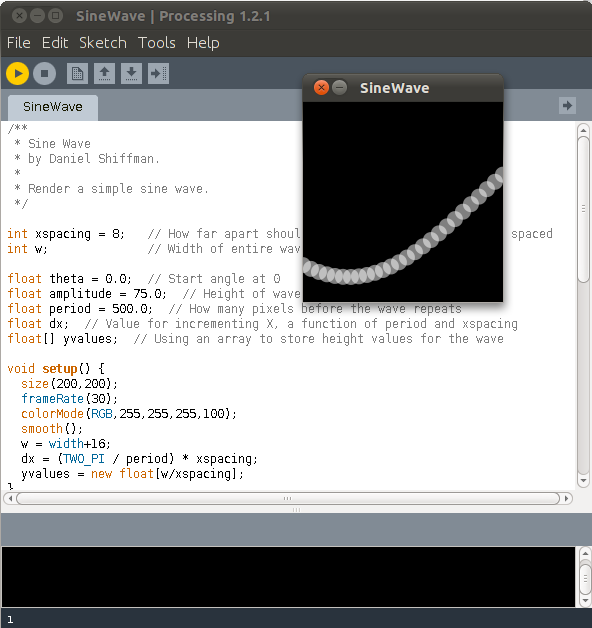Open the Sketch menu
Image resolution: width=592 pixels, height=628 pixels.
tap(103, 43)
